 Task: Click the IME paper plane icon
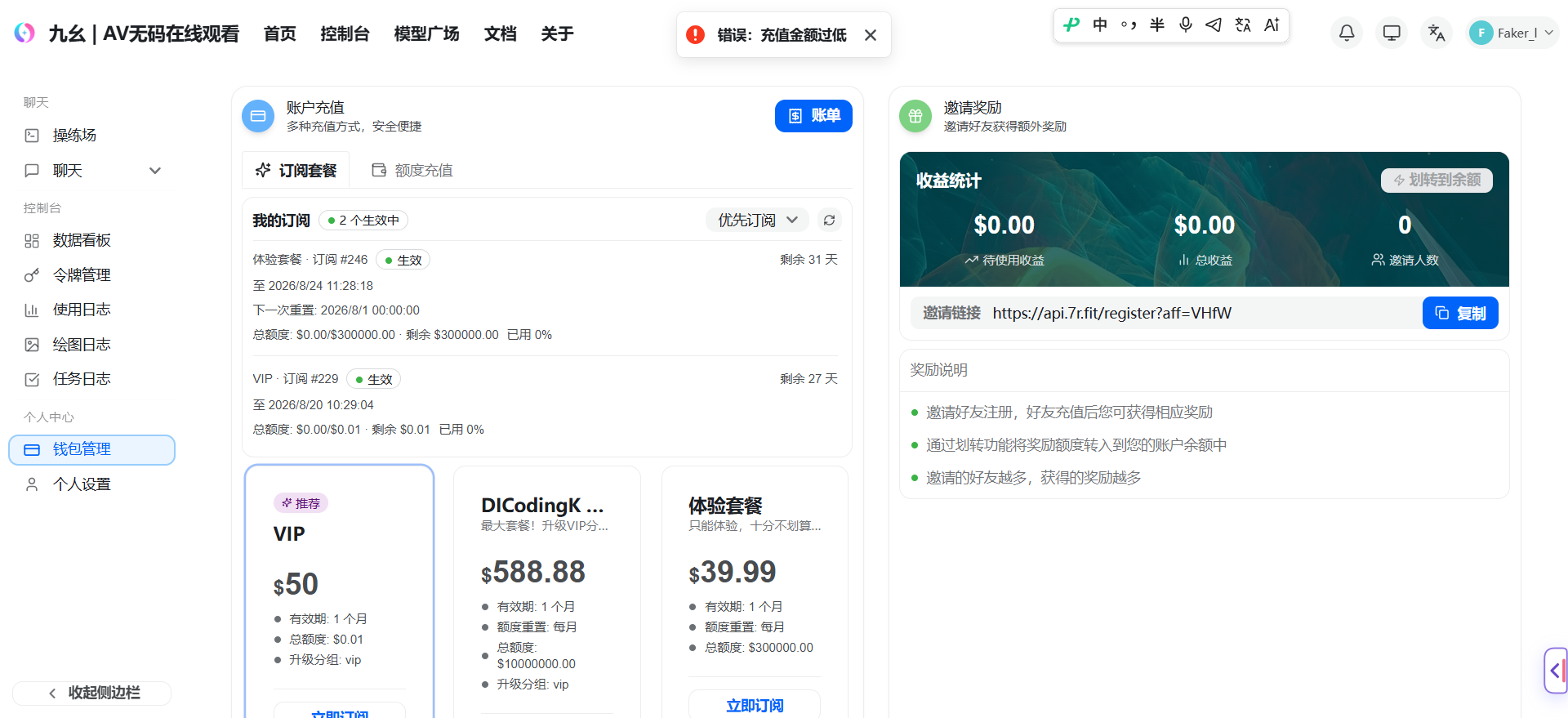coord(1214,25)
